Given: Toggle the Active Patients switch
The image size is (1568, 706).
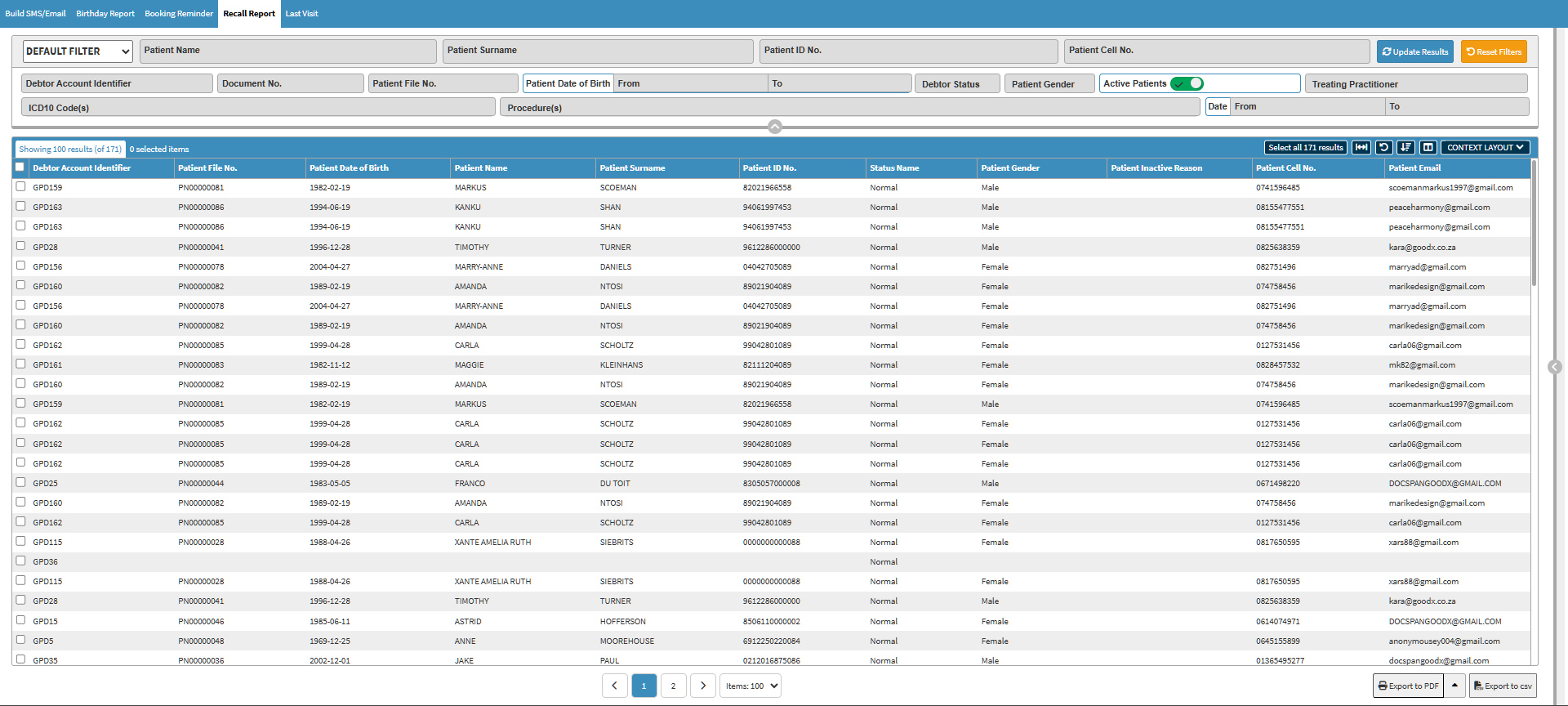Looking at the screenshot, I should click(1187, 83).
